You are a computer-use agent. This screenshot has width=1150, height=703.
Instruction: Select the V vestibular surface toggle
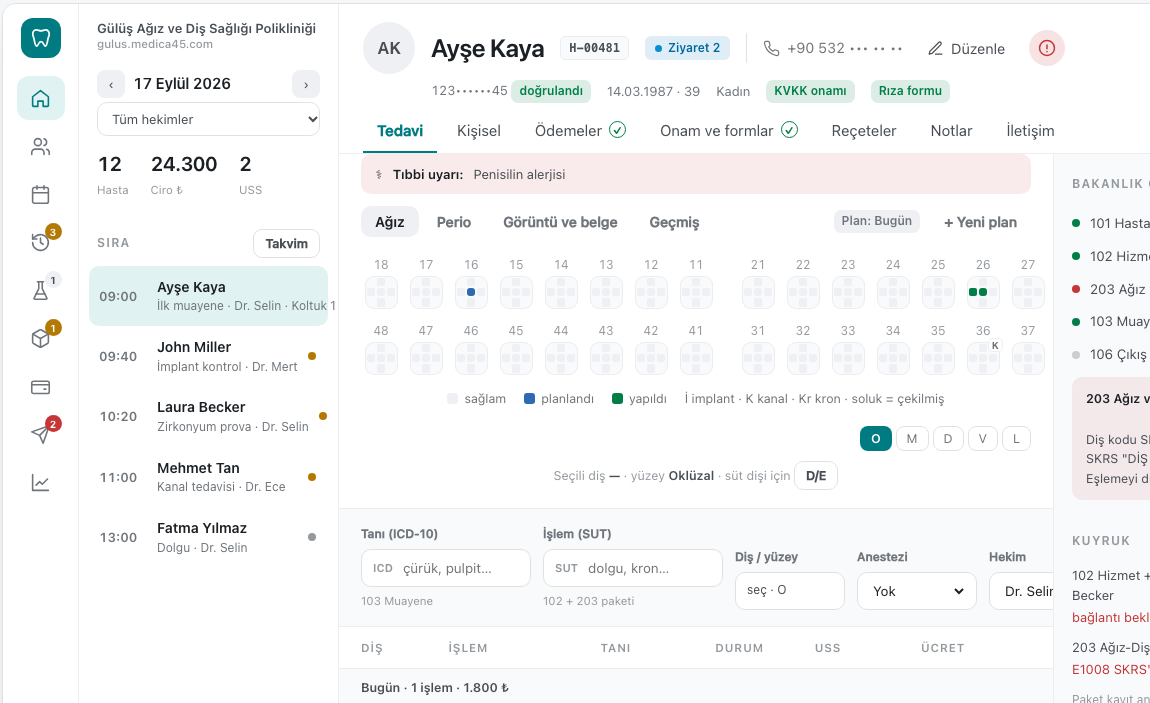(982, 438)
